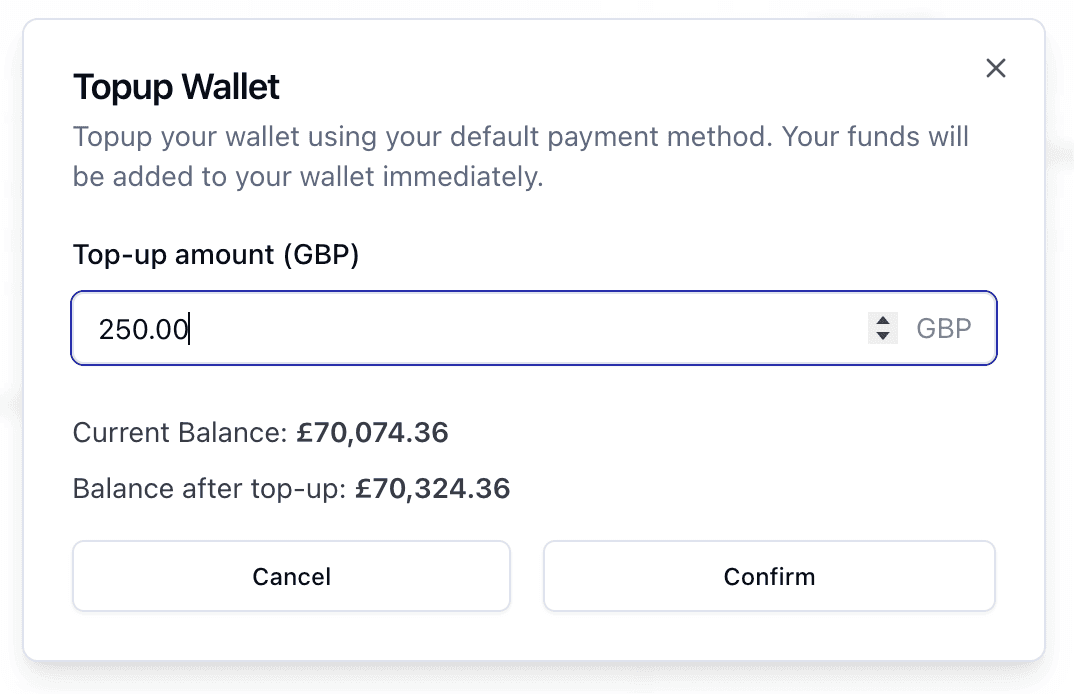Click the £70,324.36 projected balance value

[x=432, y=489]
